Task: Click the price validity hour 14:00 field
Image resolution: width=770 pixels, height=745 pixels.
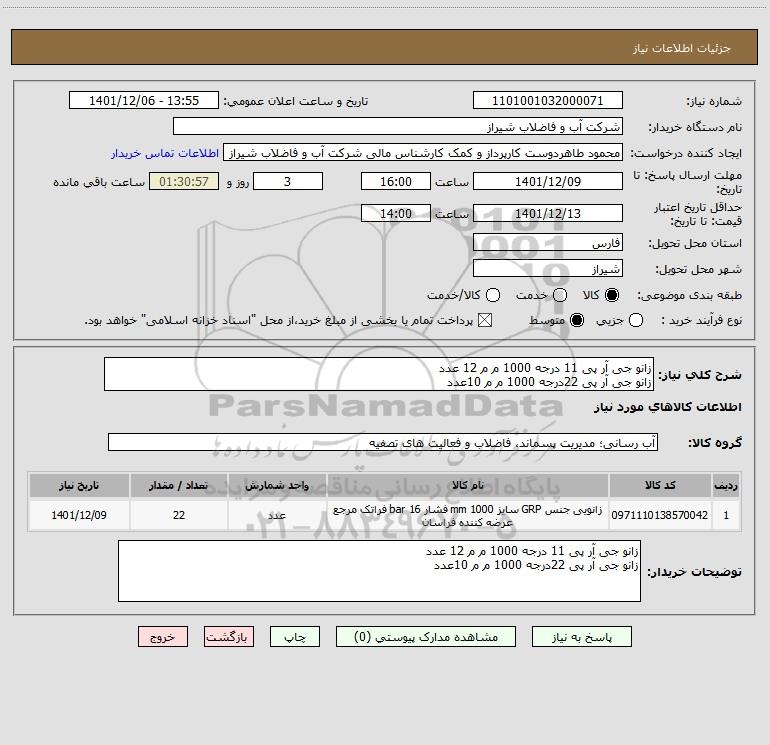Action: click(396, 213)
